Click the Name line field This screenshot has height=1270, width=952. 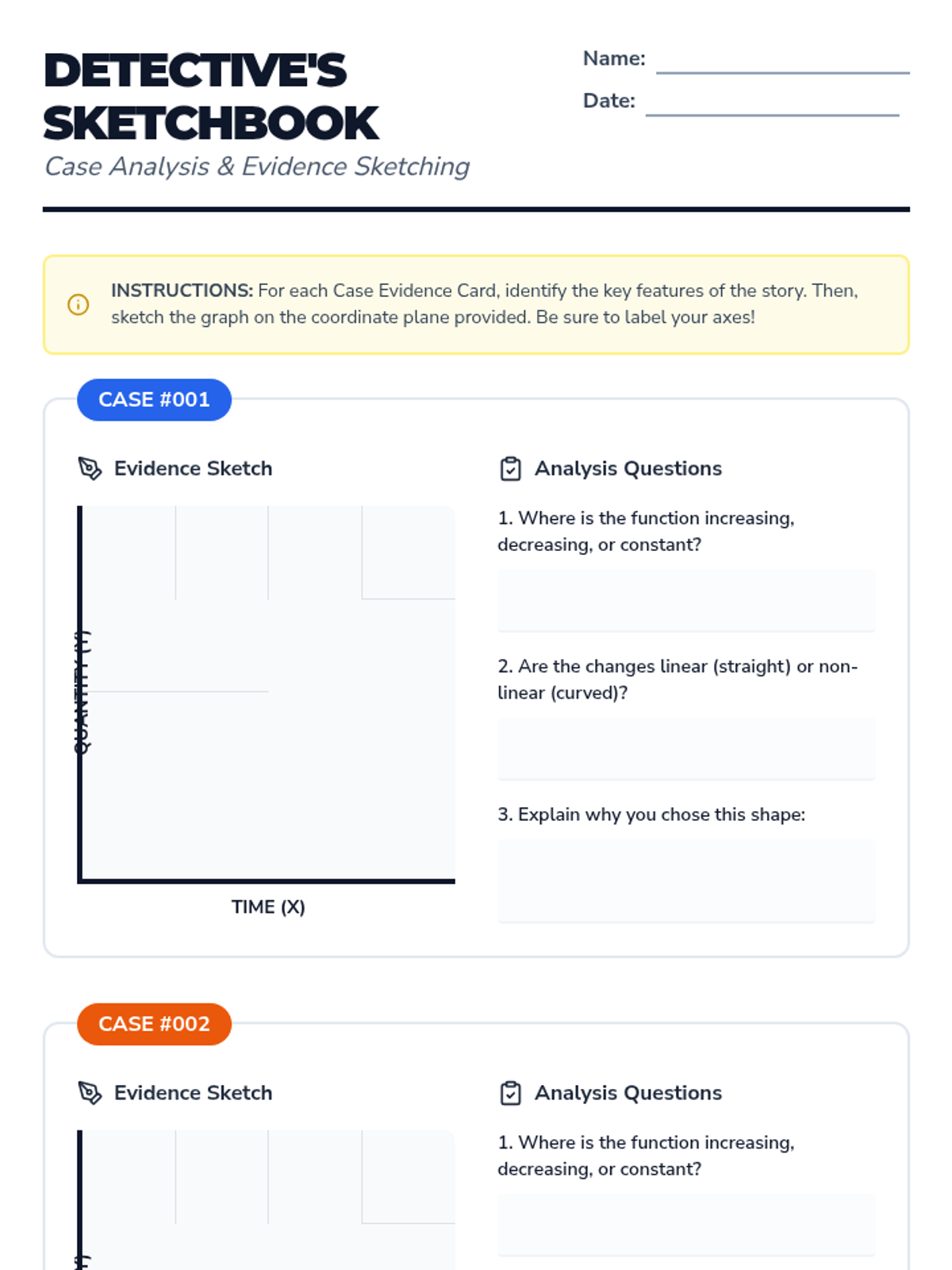[x=782, y=60]
